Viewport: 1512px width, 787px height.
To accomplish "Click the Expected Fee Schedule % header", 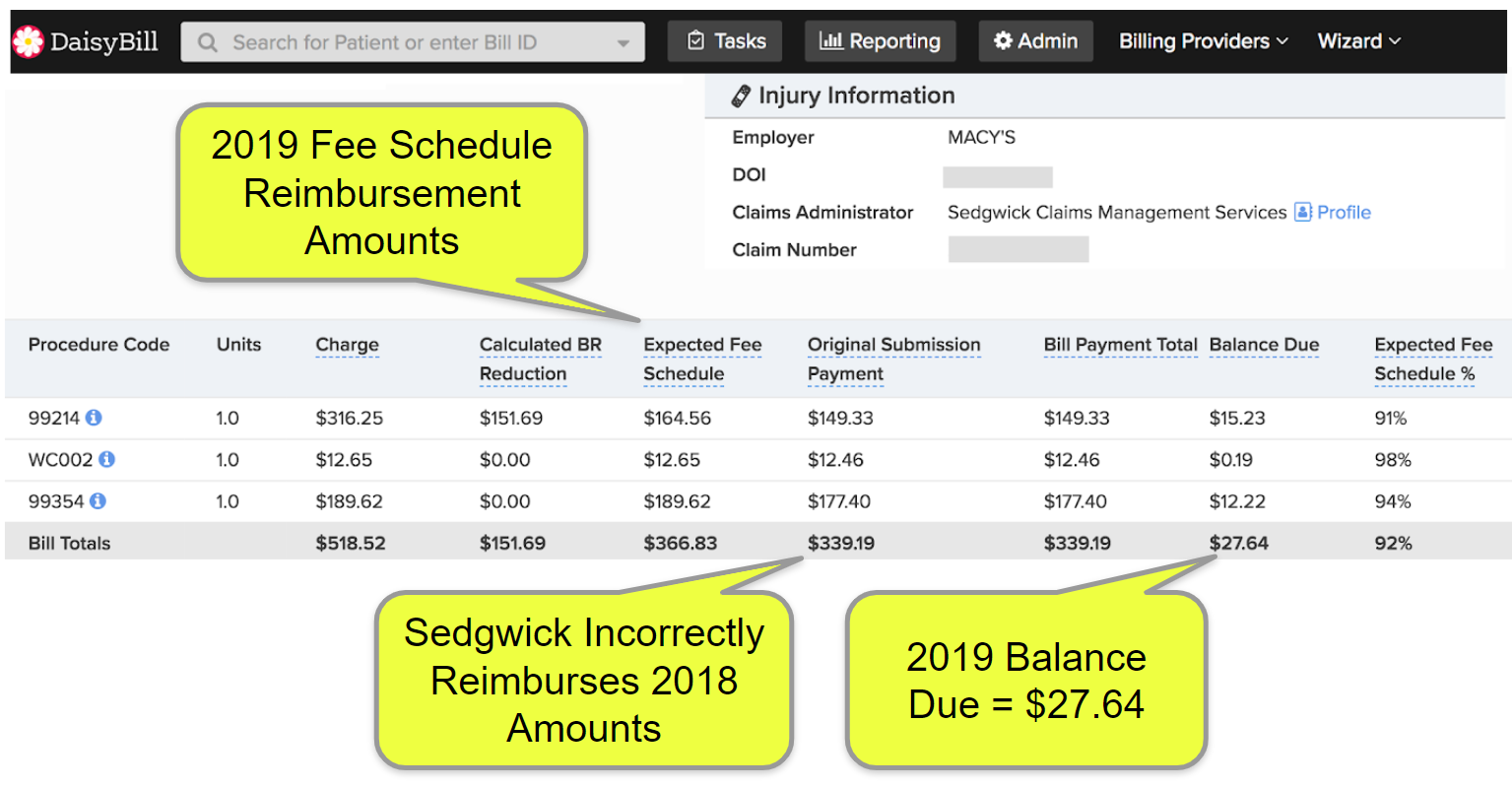I will tap(1433, 359).
